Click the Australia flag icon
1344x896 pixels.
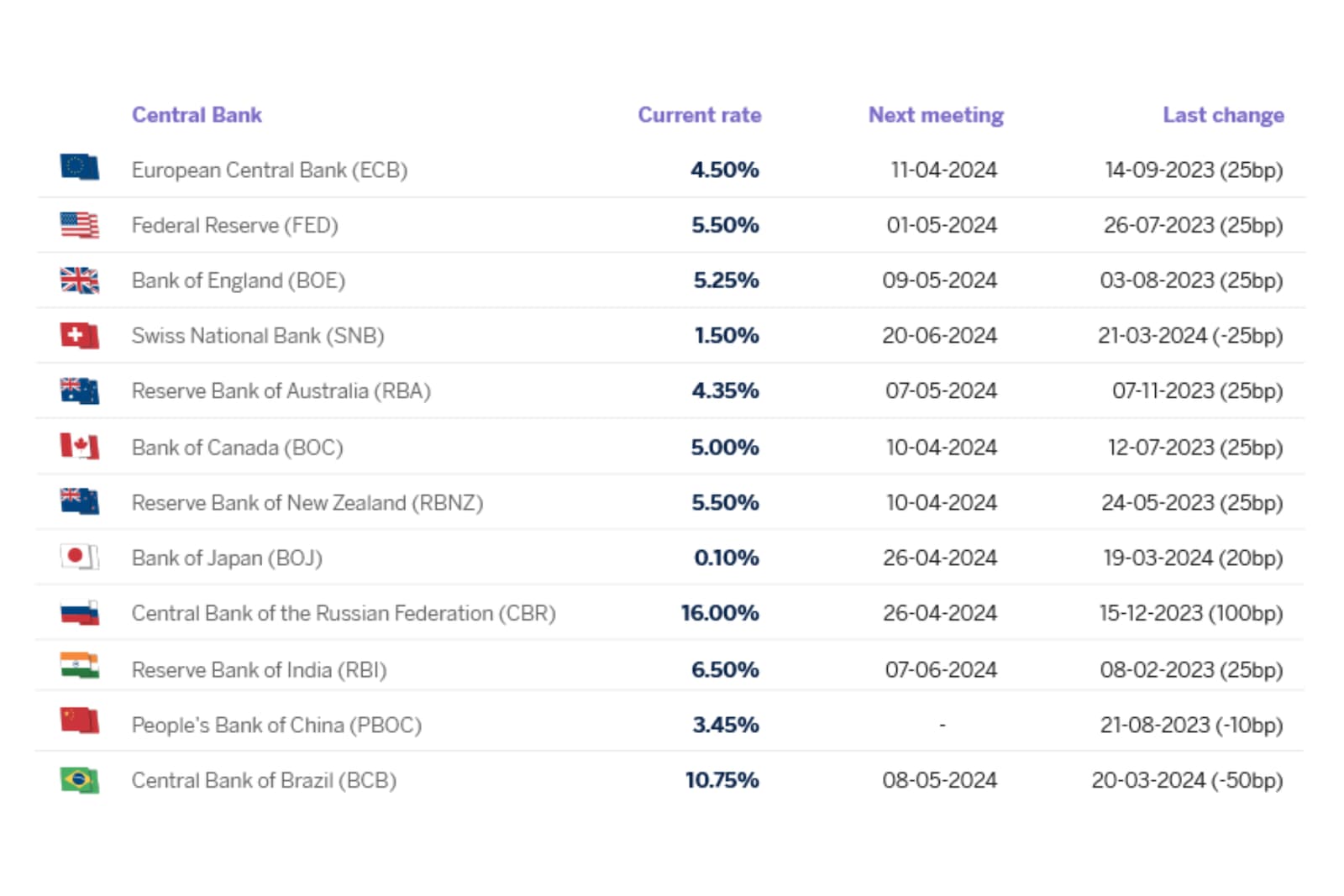tap(80, 390)
